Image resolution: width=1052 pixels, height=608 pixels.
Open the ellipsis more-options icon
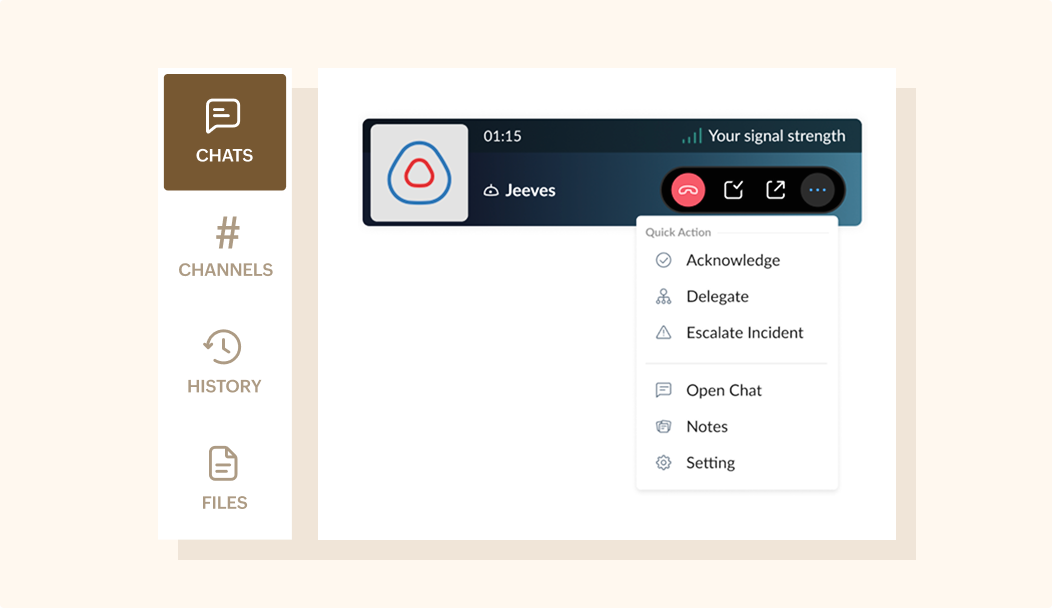pyautogui.click(x=816, y=189)
